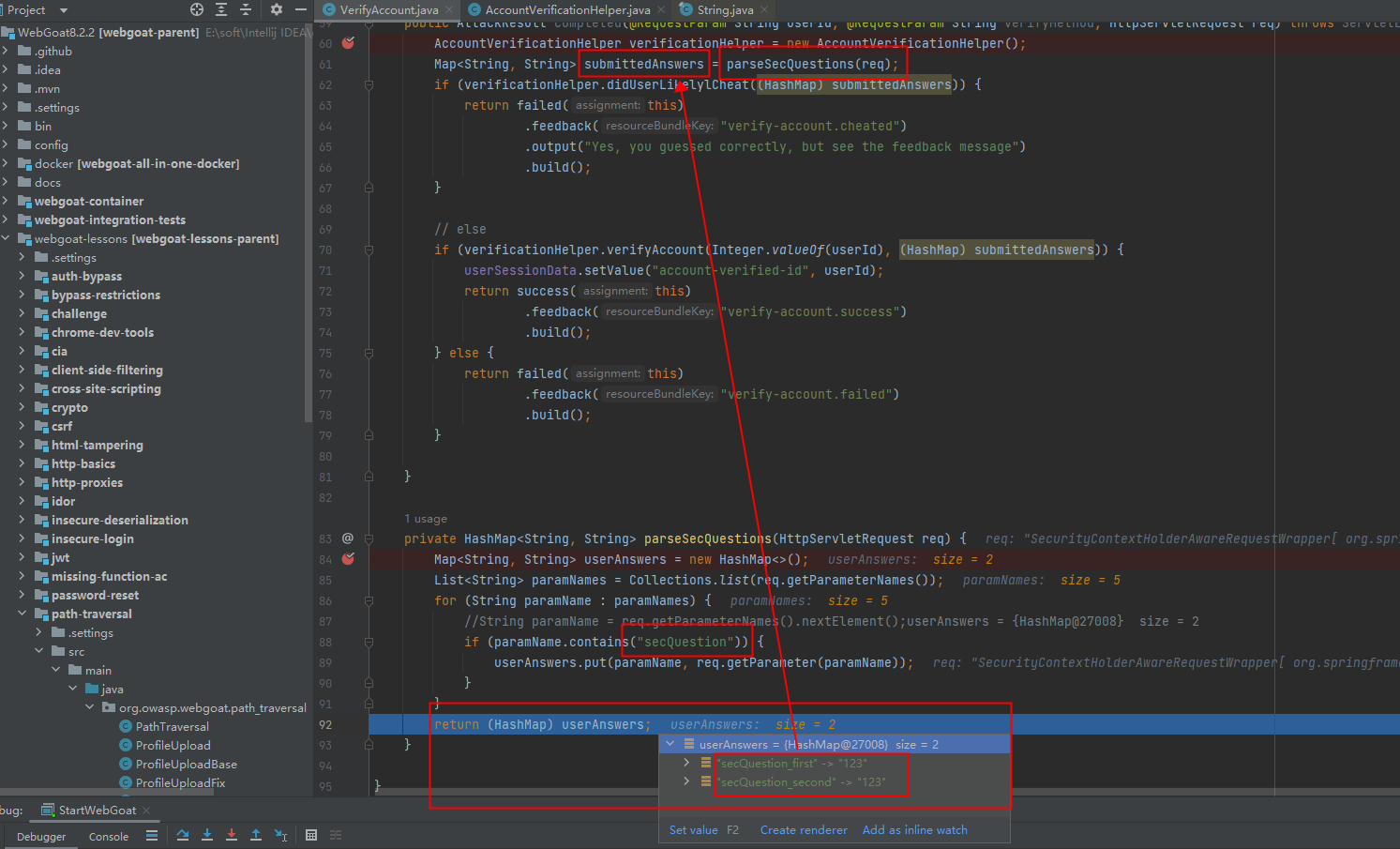Switch to String.java tab

(725, 9)
